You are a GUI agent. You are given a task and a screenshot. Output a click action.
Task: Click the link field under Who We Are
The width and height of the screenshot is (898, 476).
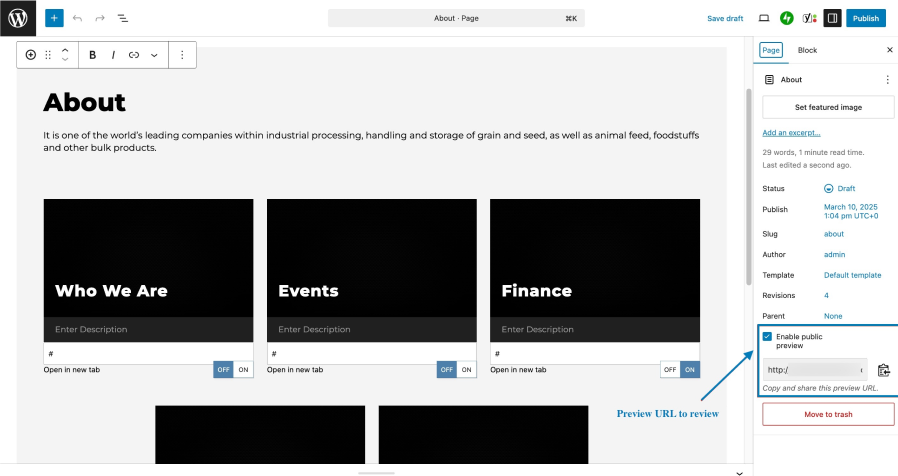point(148,353)
